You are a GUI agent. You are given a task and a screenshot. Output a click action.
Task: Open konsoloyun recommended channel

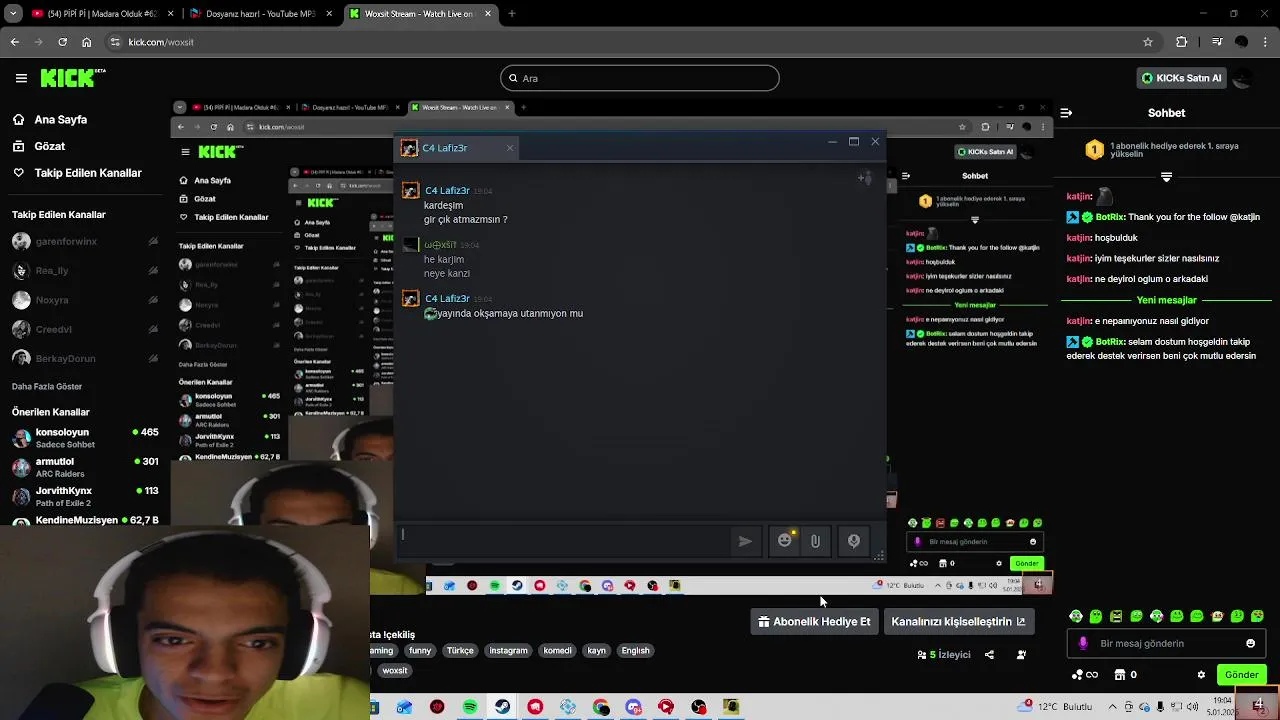pyautogui.click(x=85, y=438)
